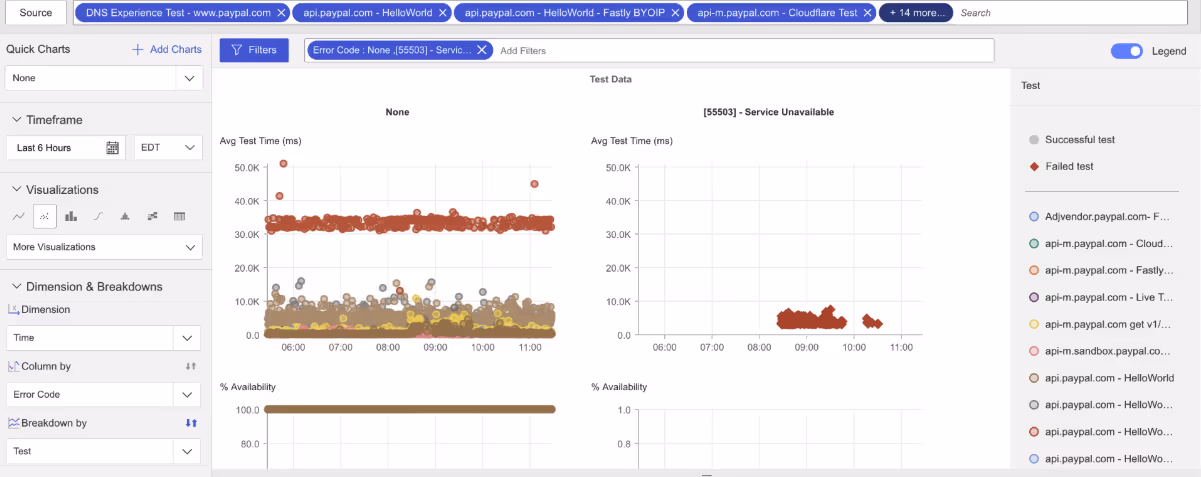Click the 100% availability brown line in None chart
The width and height of the screenshot is (1201, 477).
pos(409,409)
